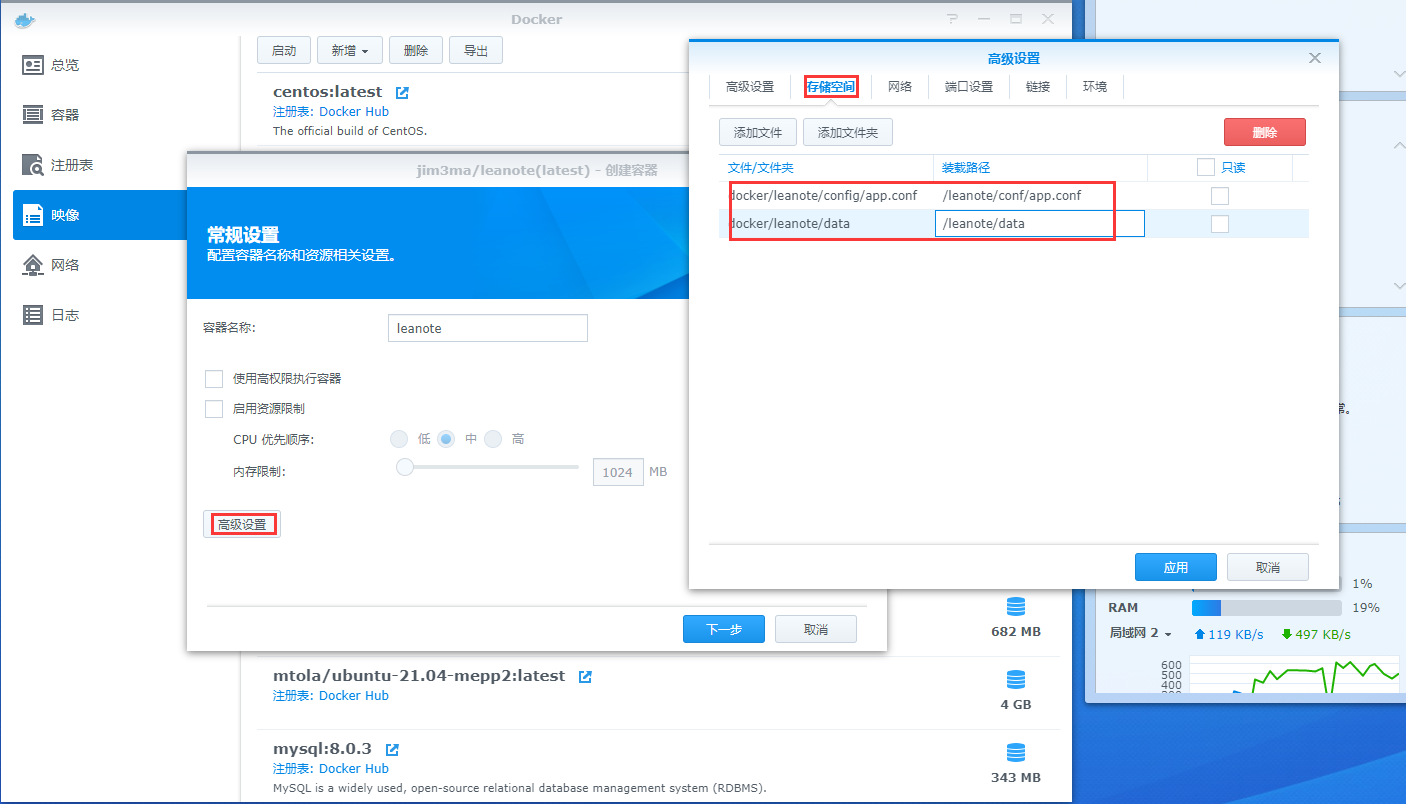Click the blue 应用 button

pos(1175,567)
